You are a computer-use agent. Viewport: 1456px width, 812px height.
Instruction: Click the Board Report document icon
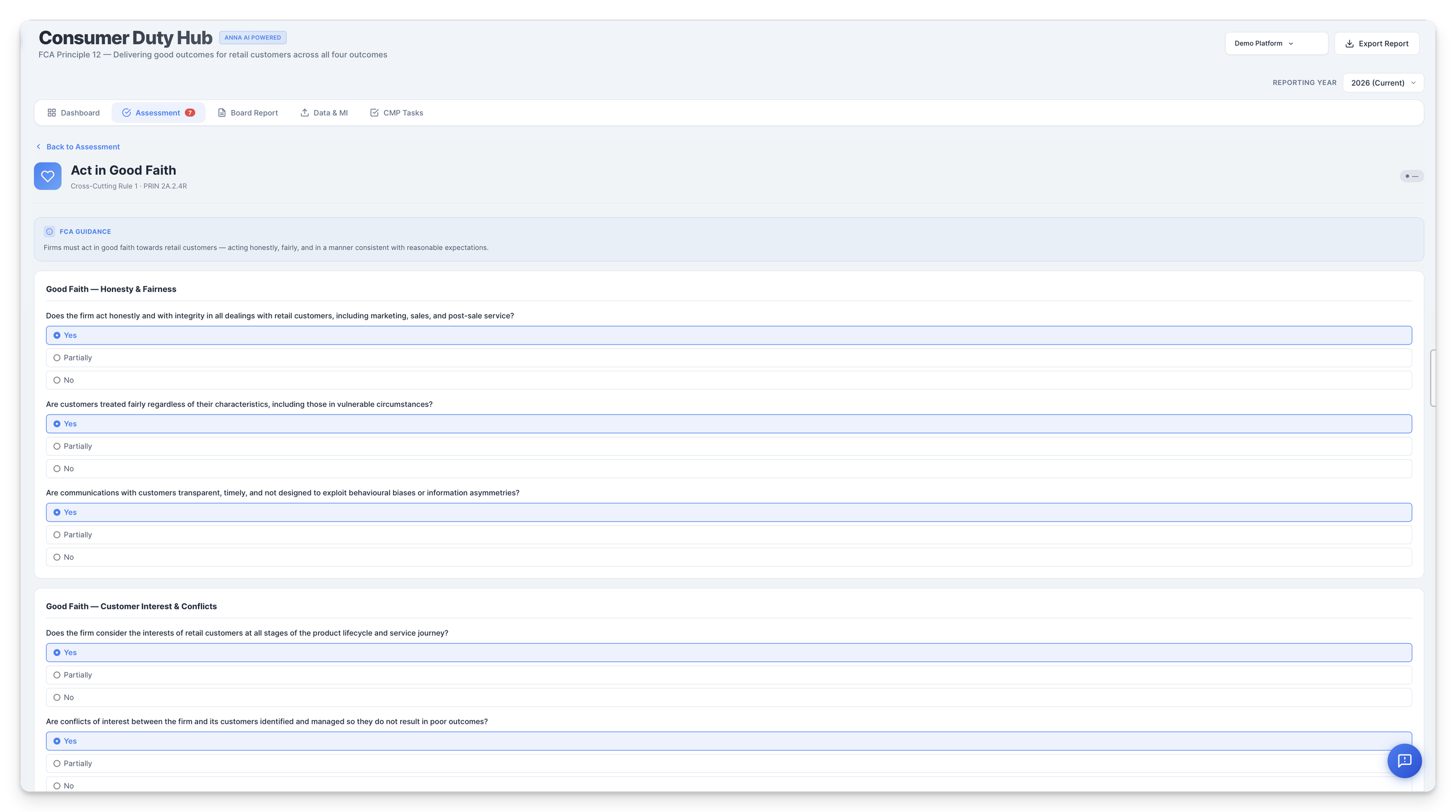point(222,113)
